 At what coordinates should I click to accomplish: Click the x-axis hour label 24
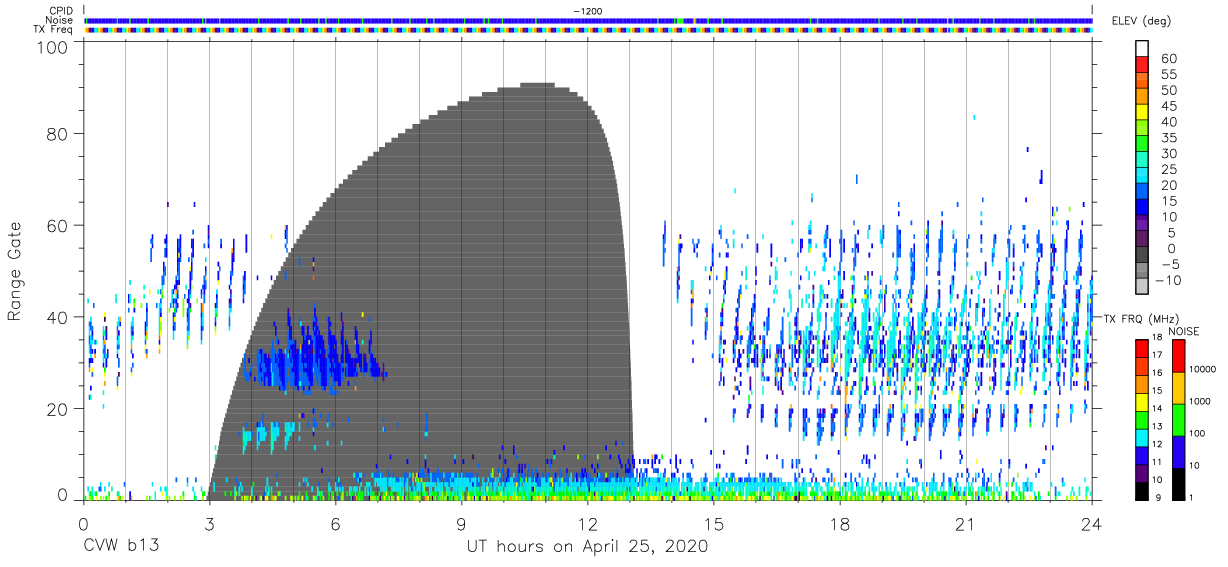coord(1092,525)
